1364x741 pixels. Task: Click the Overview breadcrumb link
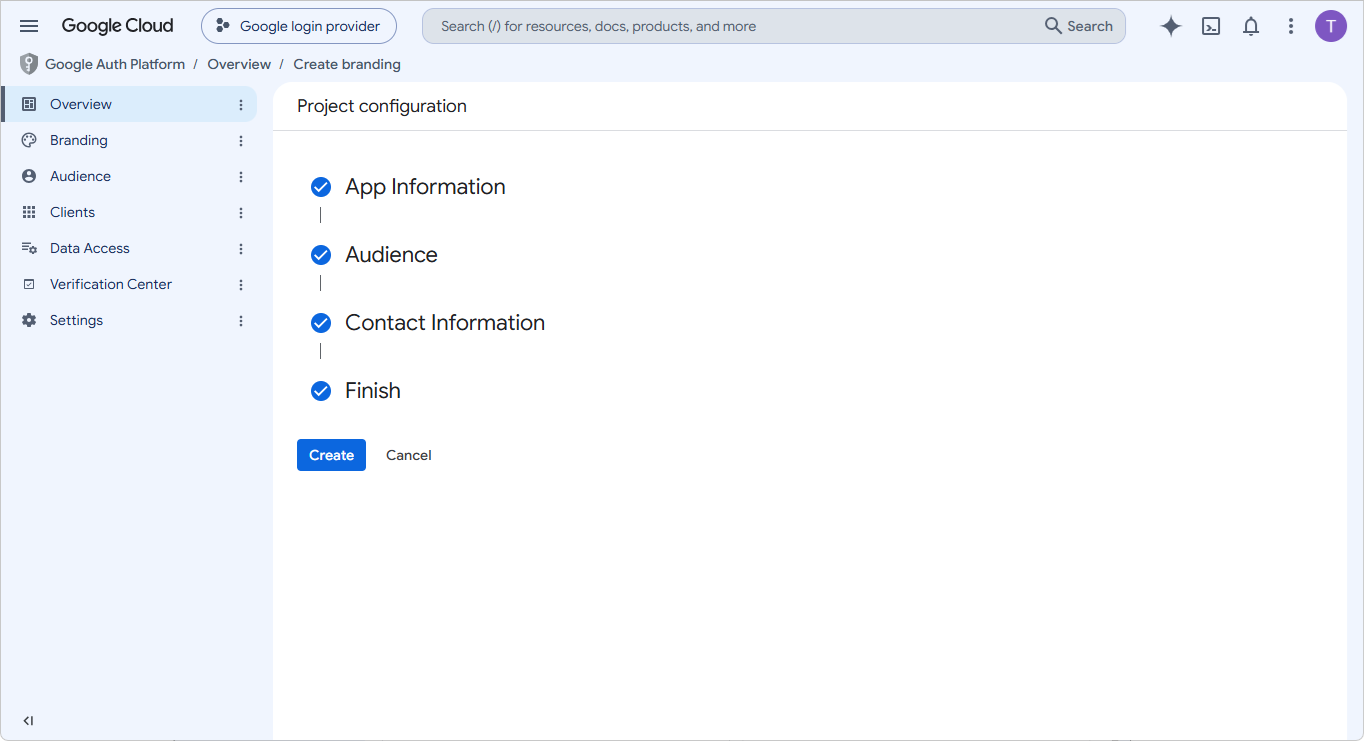point(239,64)
